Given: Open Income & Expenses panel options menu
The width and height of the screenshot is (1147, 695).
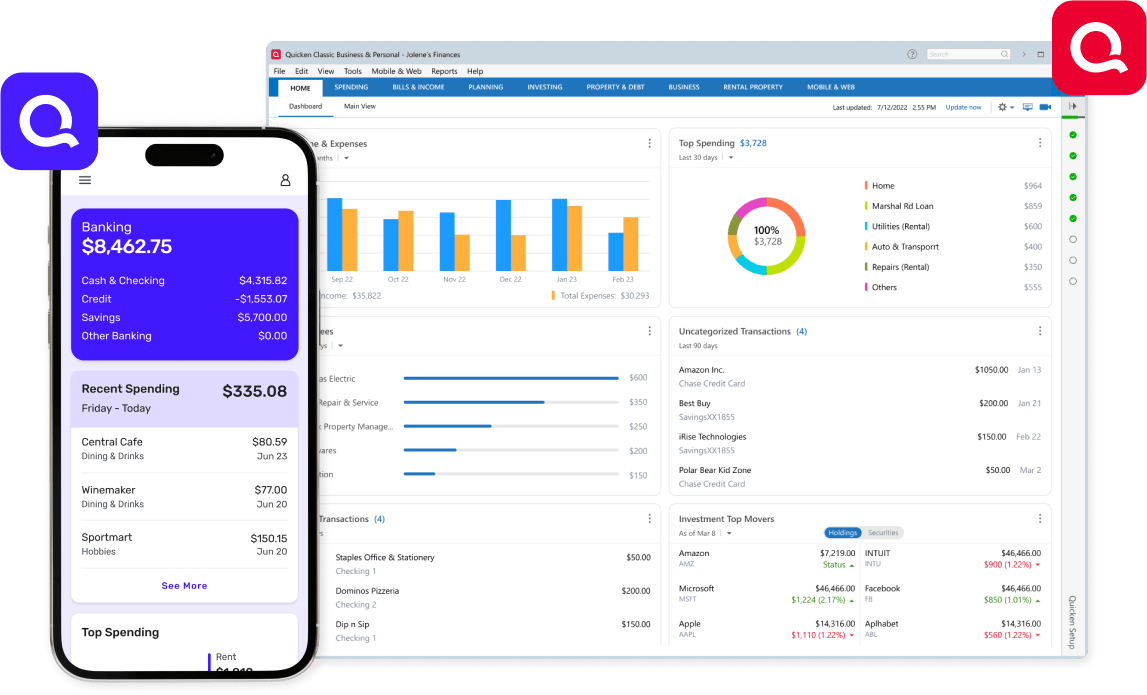Looking at the screenshot, I should coord(650,143).
